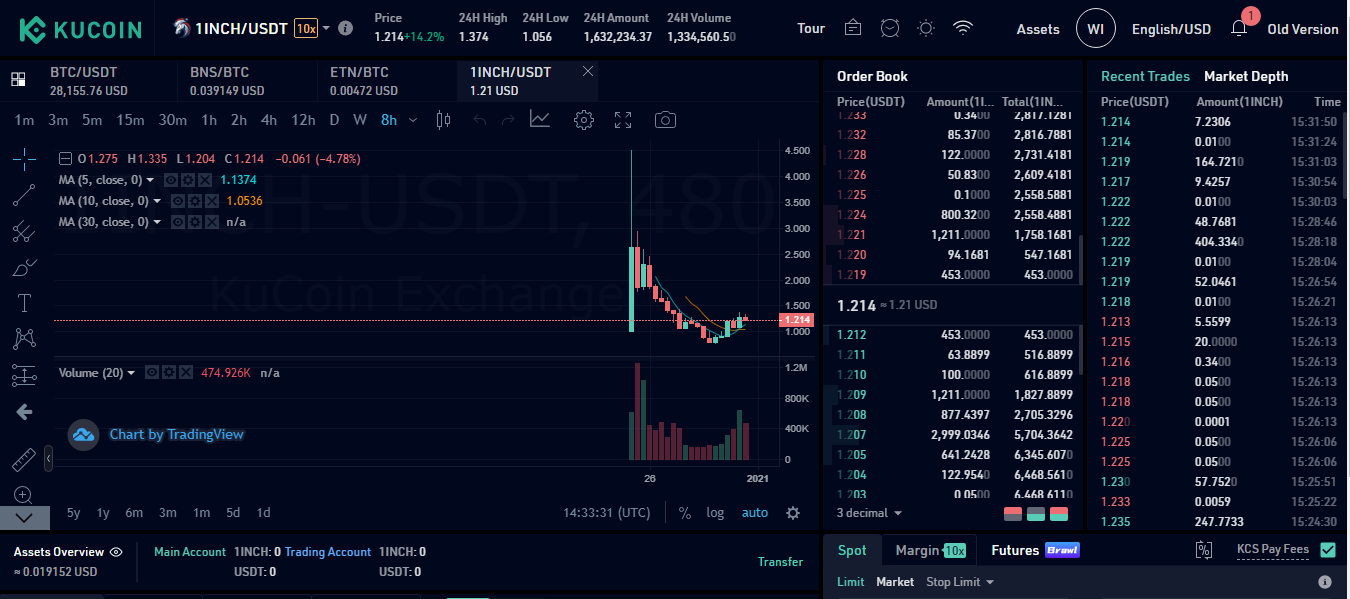
Task: Hide the Volume indicator
Action: click(x=152, y=372)
